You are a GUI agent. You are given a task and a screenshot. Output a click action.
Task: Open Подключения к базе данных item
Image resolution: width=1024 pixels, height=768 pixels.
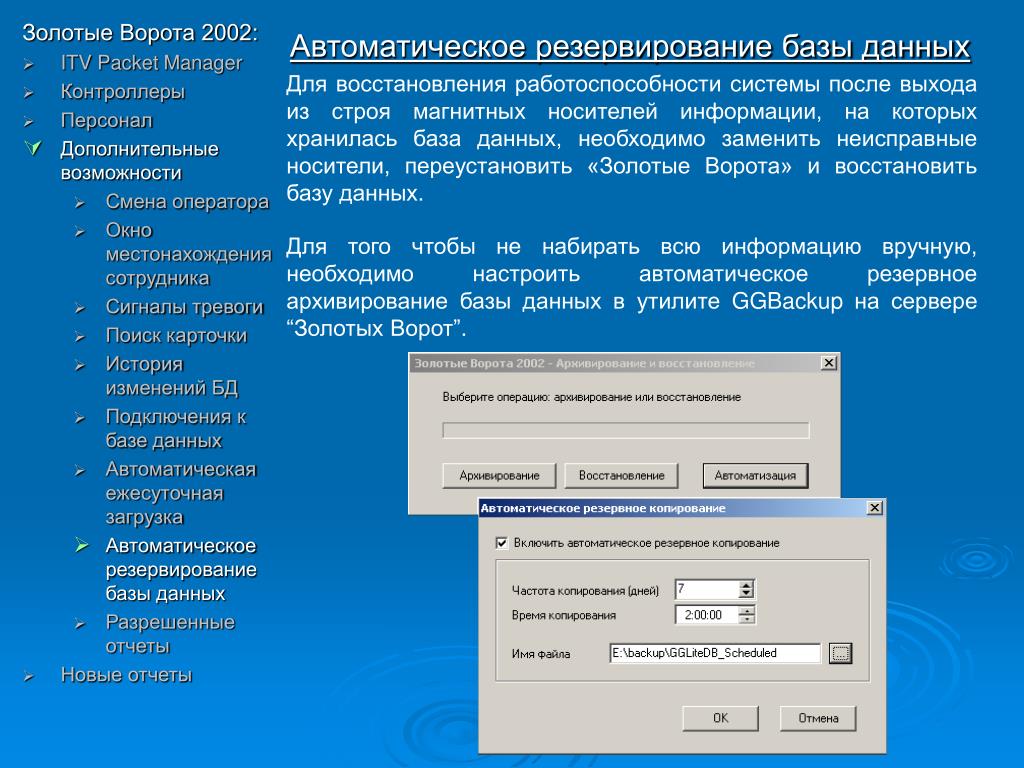coord(176,428)
